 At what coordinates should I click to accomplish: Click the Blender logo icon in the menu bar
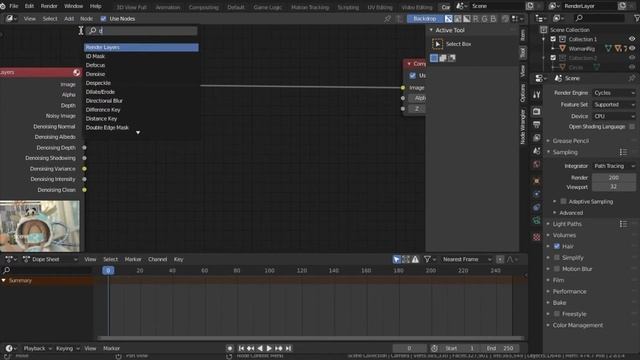tap(3, 6)
